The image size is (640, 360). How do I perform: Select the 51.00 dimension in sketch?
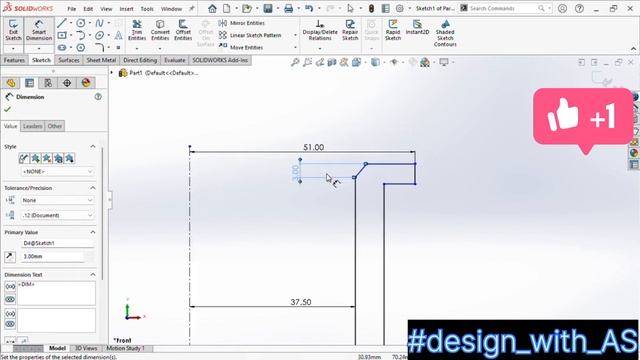313,147
